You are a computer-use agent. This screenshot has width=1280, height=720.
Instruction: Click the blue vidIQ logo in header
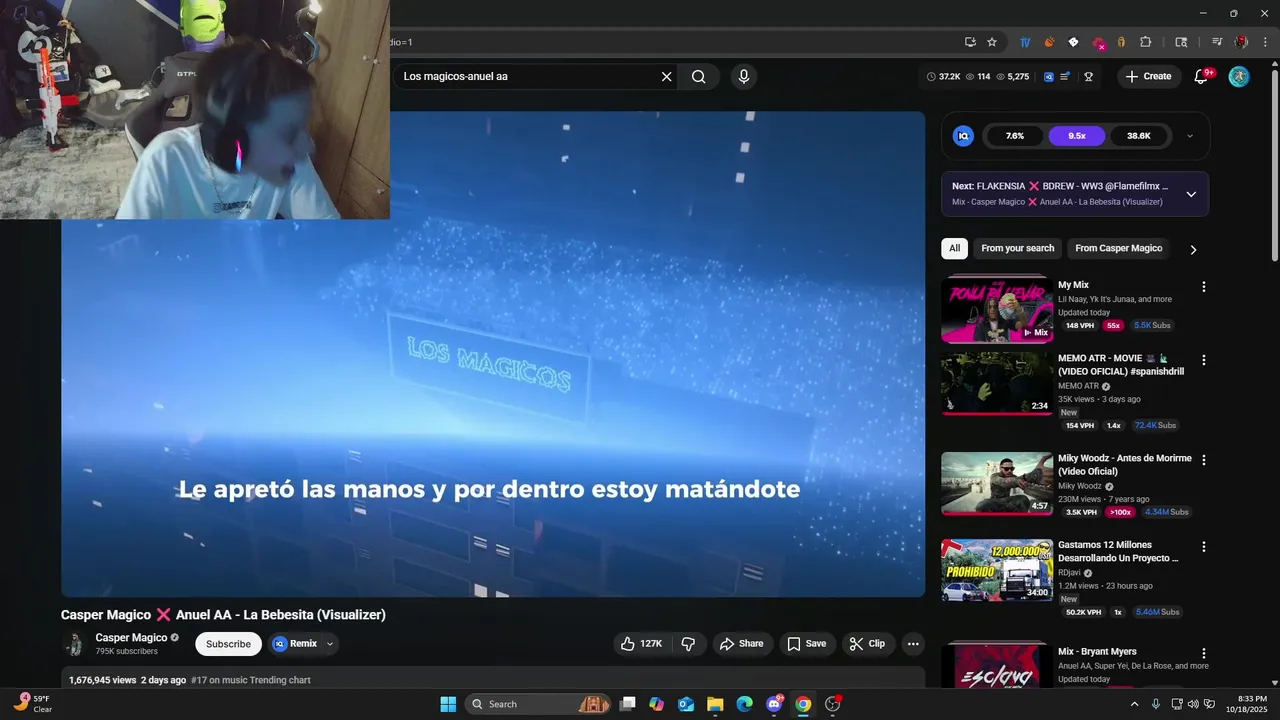[x=1049, y=76]
